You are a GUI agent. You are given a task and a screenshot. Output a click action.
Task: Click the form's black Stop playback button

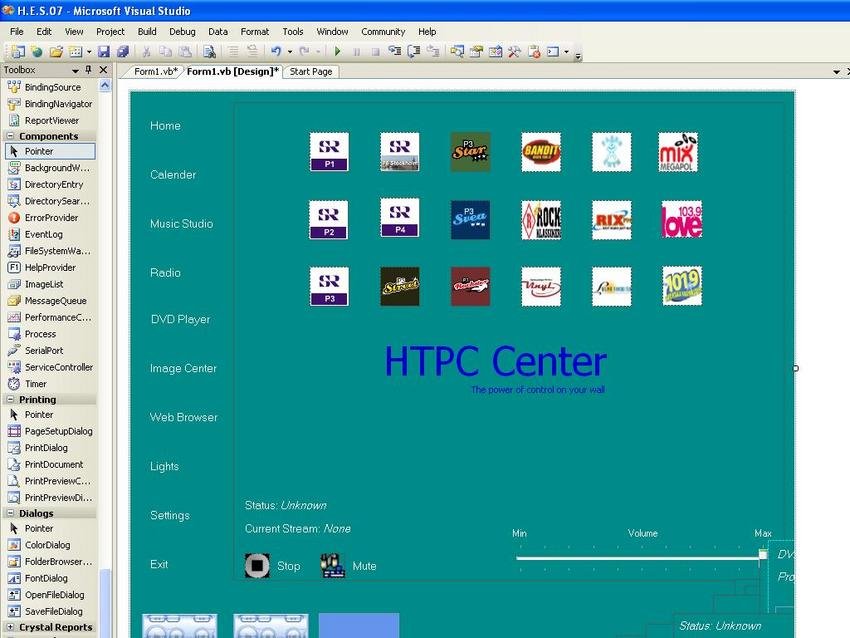coord(257,565)
